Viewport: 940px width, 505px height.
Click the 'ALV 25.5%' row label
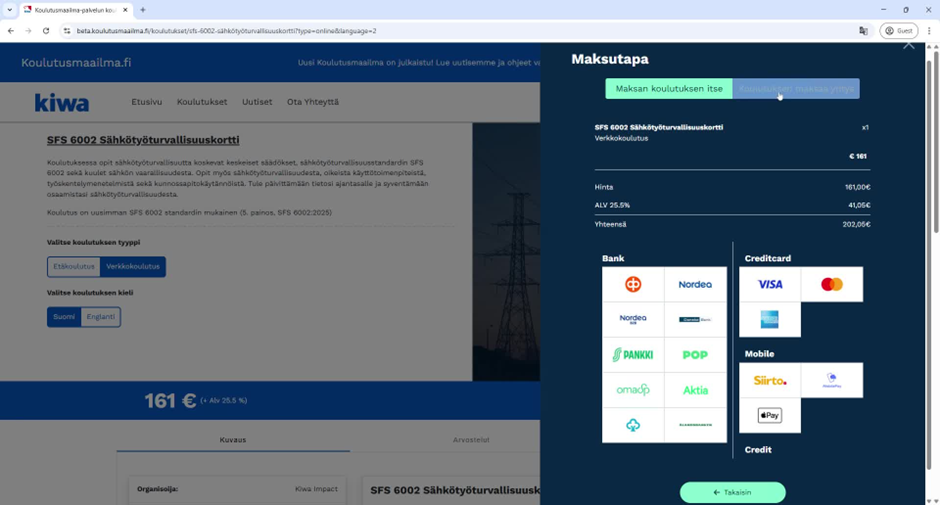[612, 205]
